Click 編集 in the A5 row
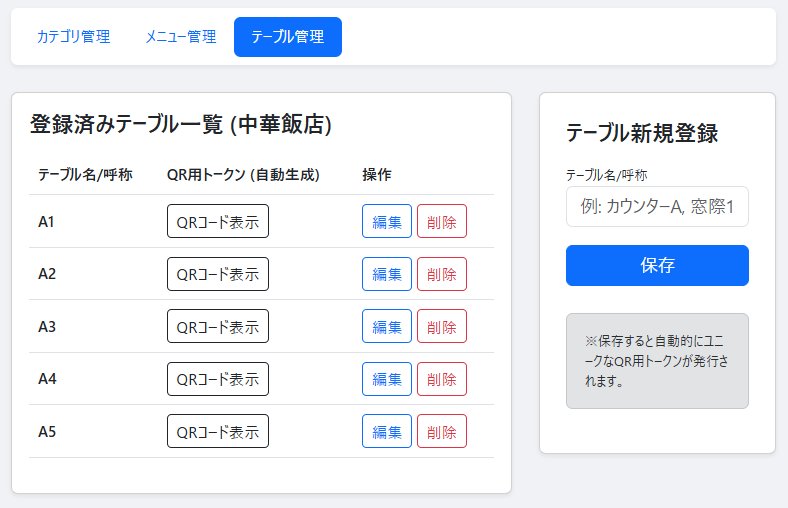 coord(387,431)
